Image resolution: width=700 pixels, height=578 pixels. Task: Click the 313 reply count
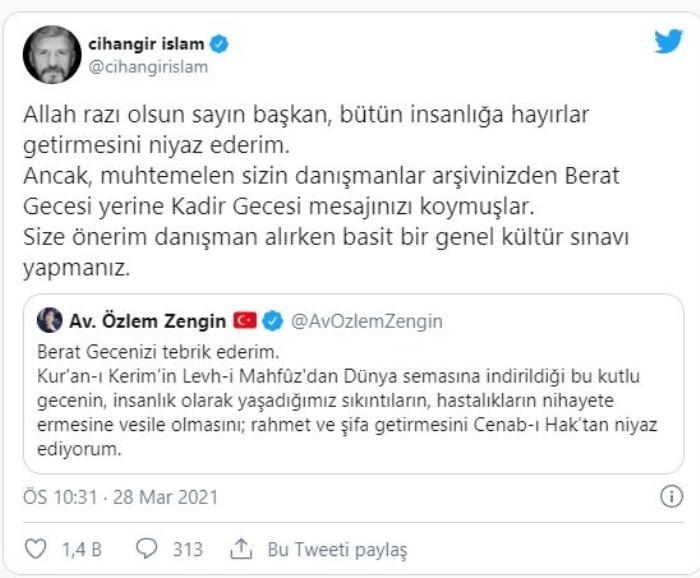click(186, 549)
